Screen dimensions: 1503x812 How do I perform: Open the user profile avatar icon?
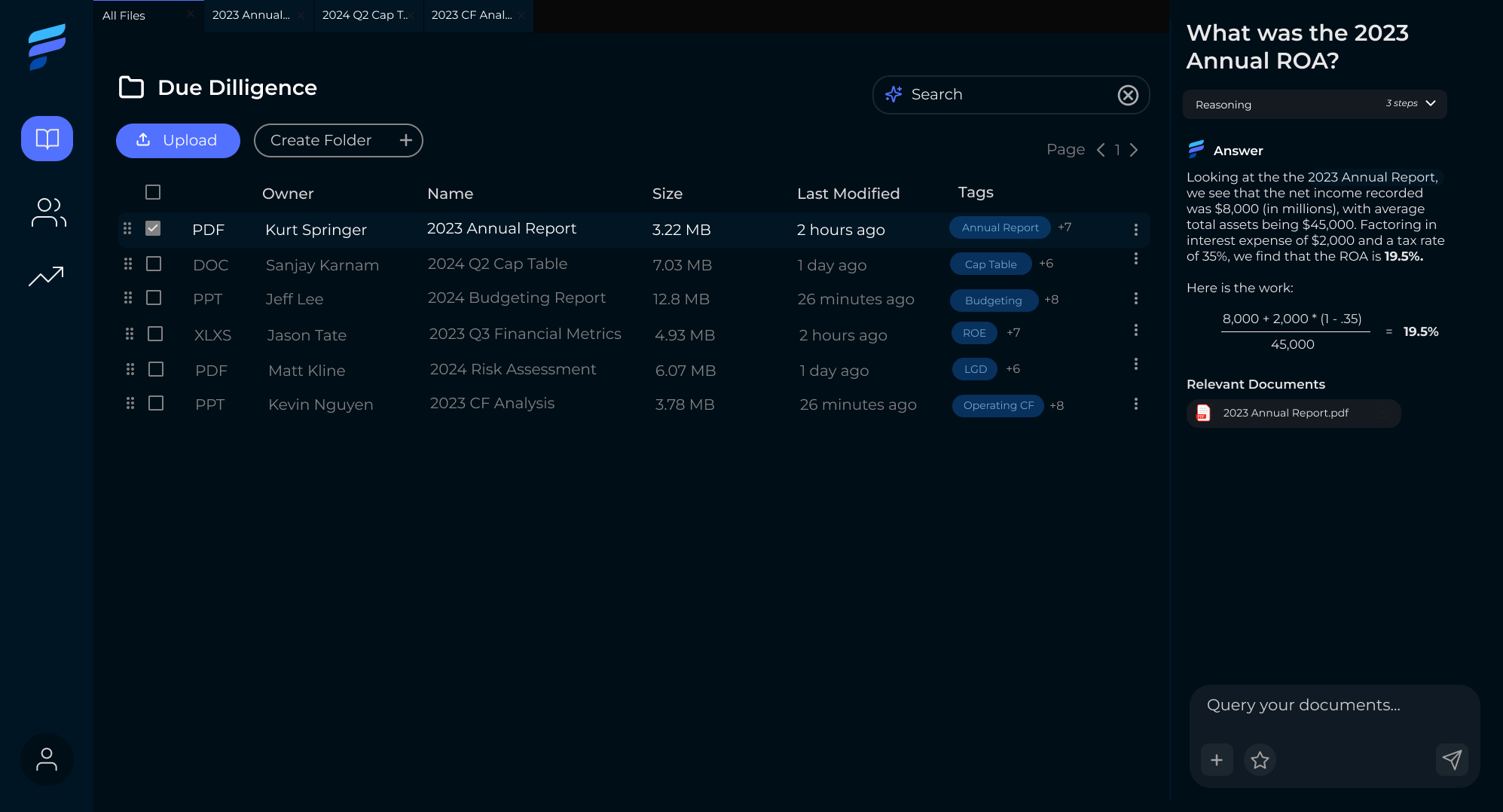pyautogui.click(x=47, y=759)
